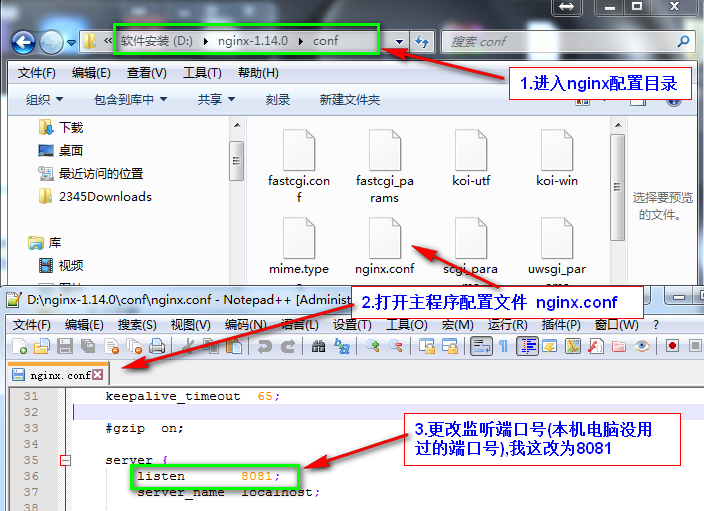704x511 pixels.
Task: Open the Explorer 文件(F) menu
Action: (36, 73)
